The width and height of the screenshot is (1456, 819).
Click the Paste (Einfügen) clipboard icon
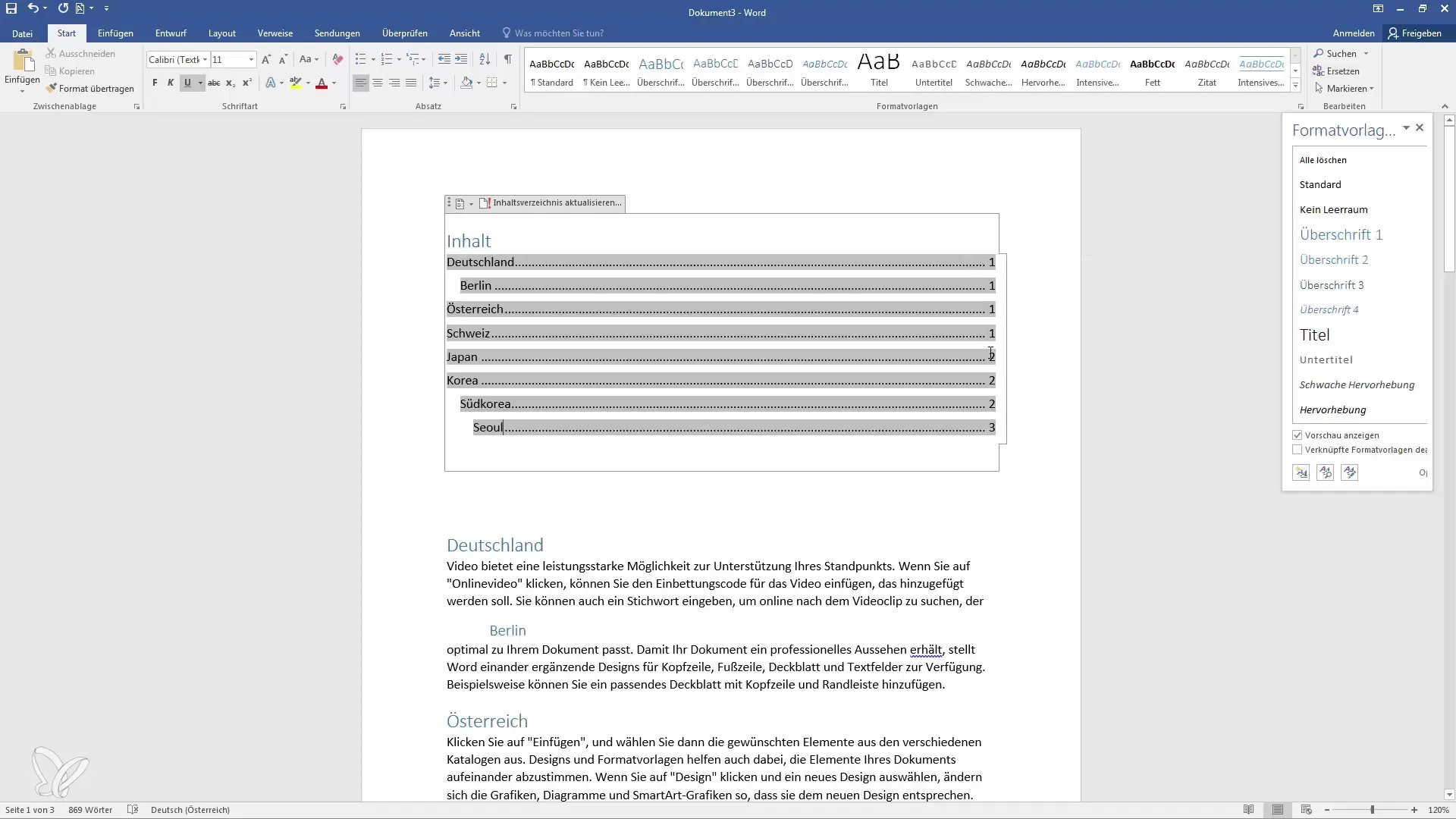click(x=23, y=61)
